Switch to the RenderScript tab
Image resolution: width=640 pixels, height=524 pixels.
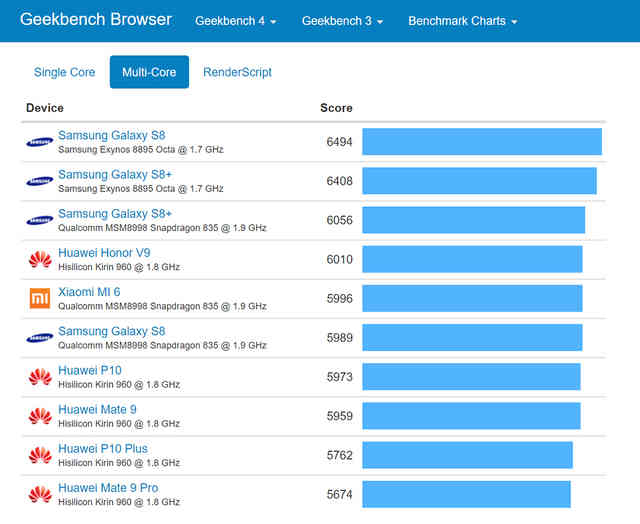(x=237, y=72)
